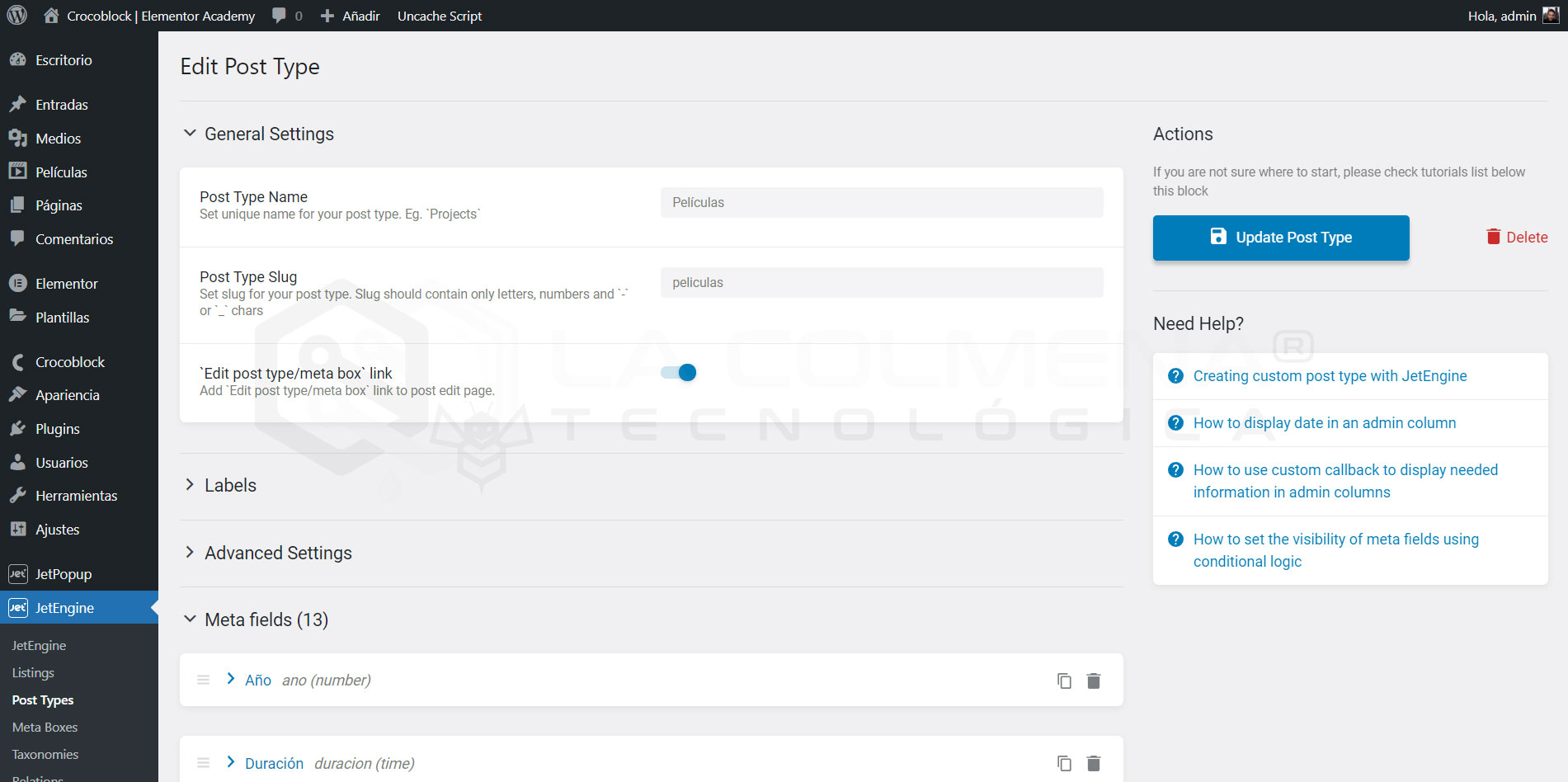This screenshot has width=1568, height=782.
Task: Click the Películas camera icon in sidebar
Action: coord(17,172)
